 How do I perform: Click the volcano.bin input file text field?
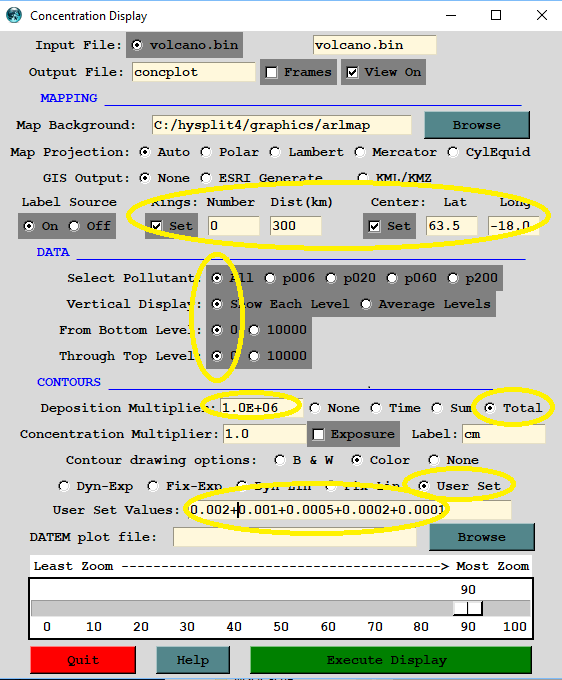374,45
